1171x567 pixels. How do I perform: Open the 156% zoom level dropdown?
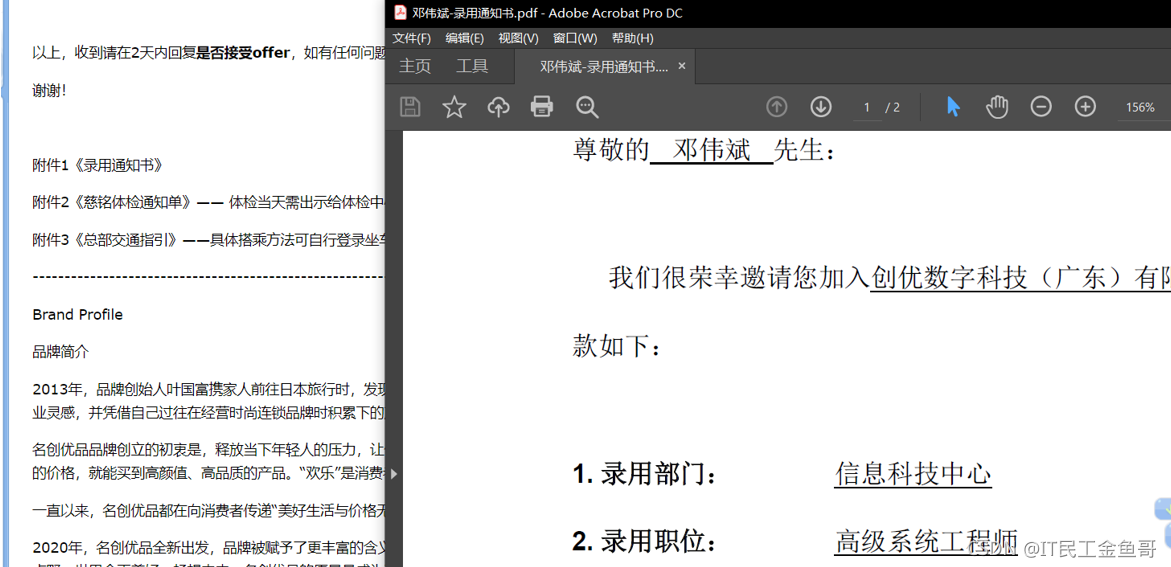tap(1141, 108)
